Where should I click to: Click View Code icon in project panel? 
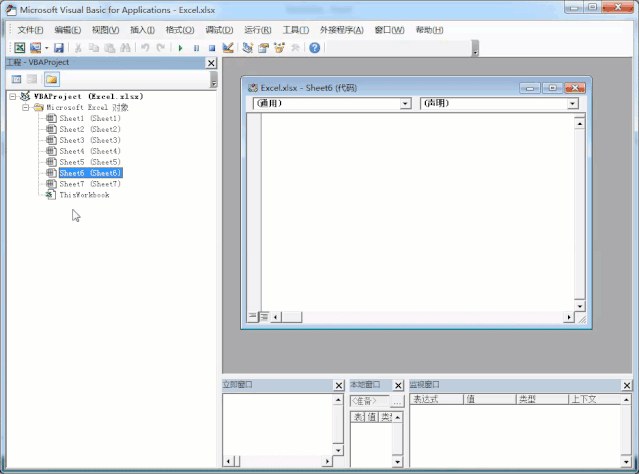click(x=16, y=79)
